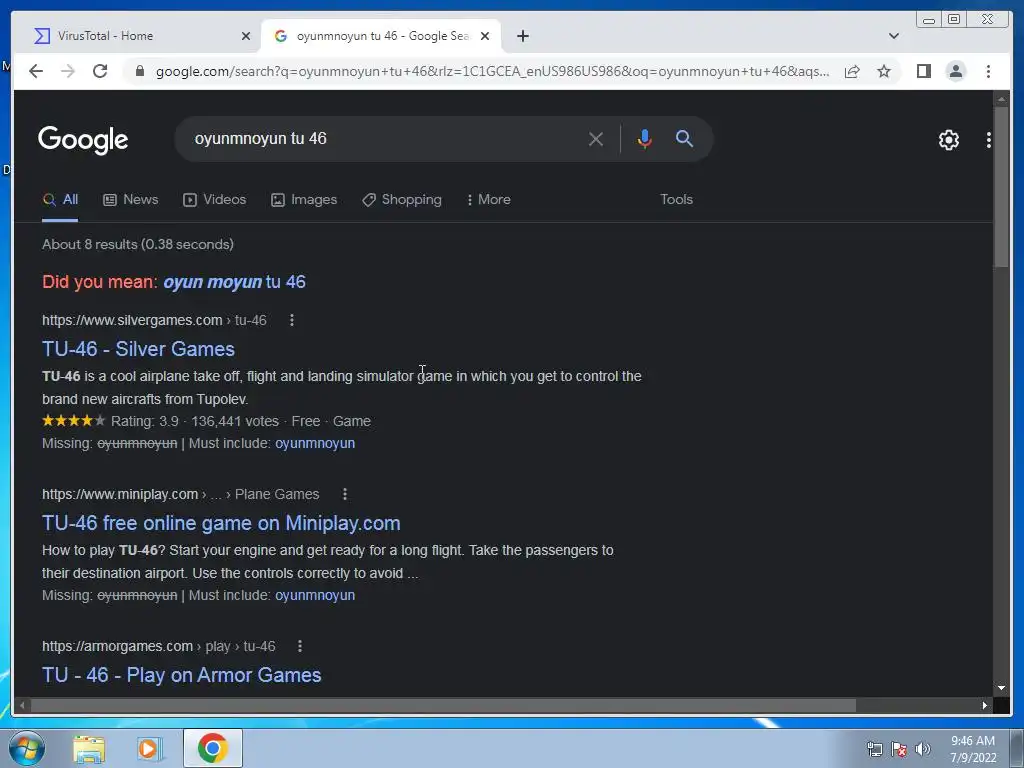Click the horizontal scrollbar thumb
This screenshot has height=768, width=1024.
click(443, 705)
